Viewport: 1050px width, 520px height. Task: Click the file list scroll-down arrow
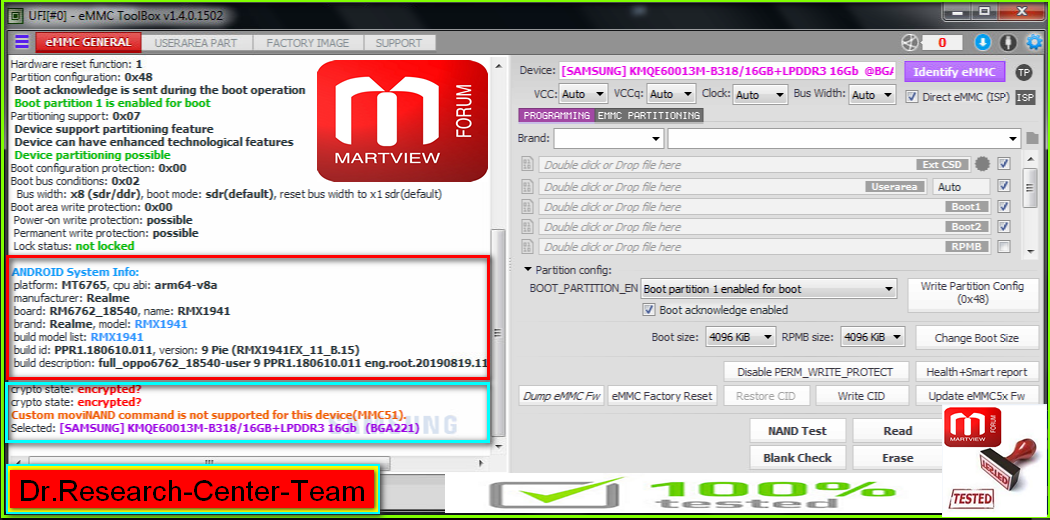click(x=1031, y=251)
